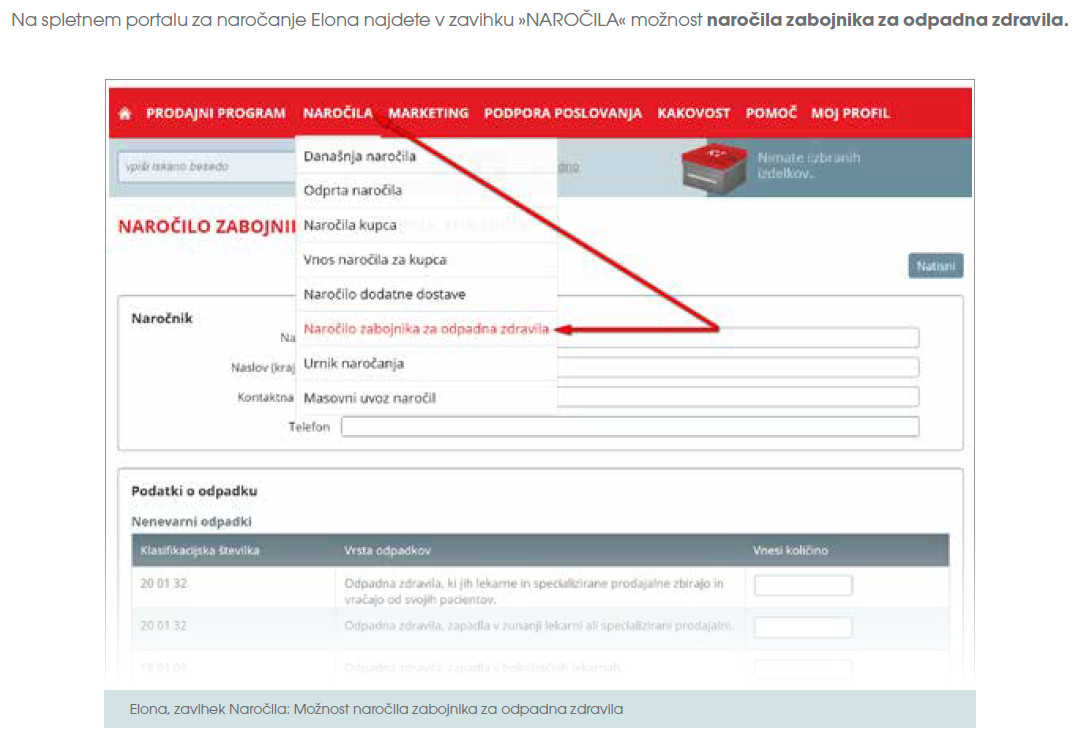Click the Vrsta odpadkov column header
This screenshot has height=739, width=1078.
[387, 551]
